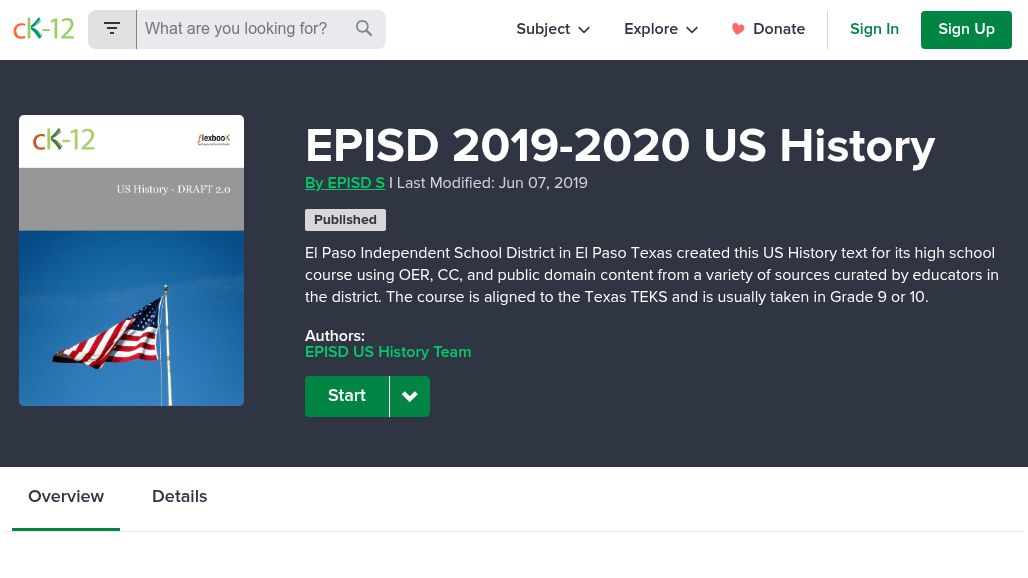The width and height of the screenshot is (1028, 578).
Task: Open the CK-12 home logo
Action: [44, 29]
